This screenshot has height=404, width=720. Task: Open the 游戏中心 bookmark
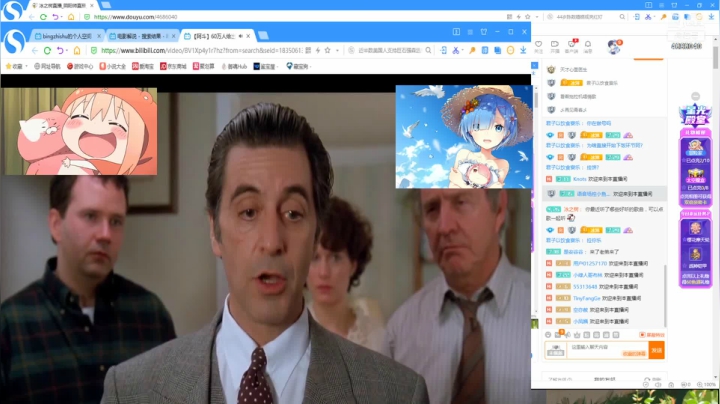(x=80, y=67)
